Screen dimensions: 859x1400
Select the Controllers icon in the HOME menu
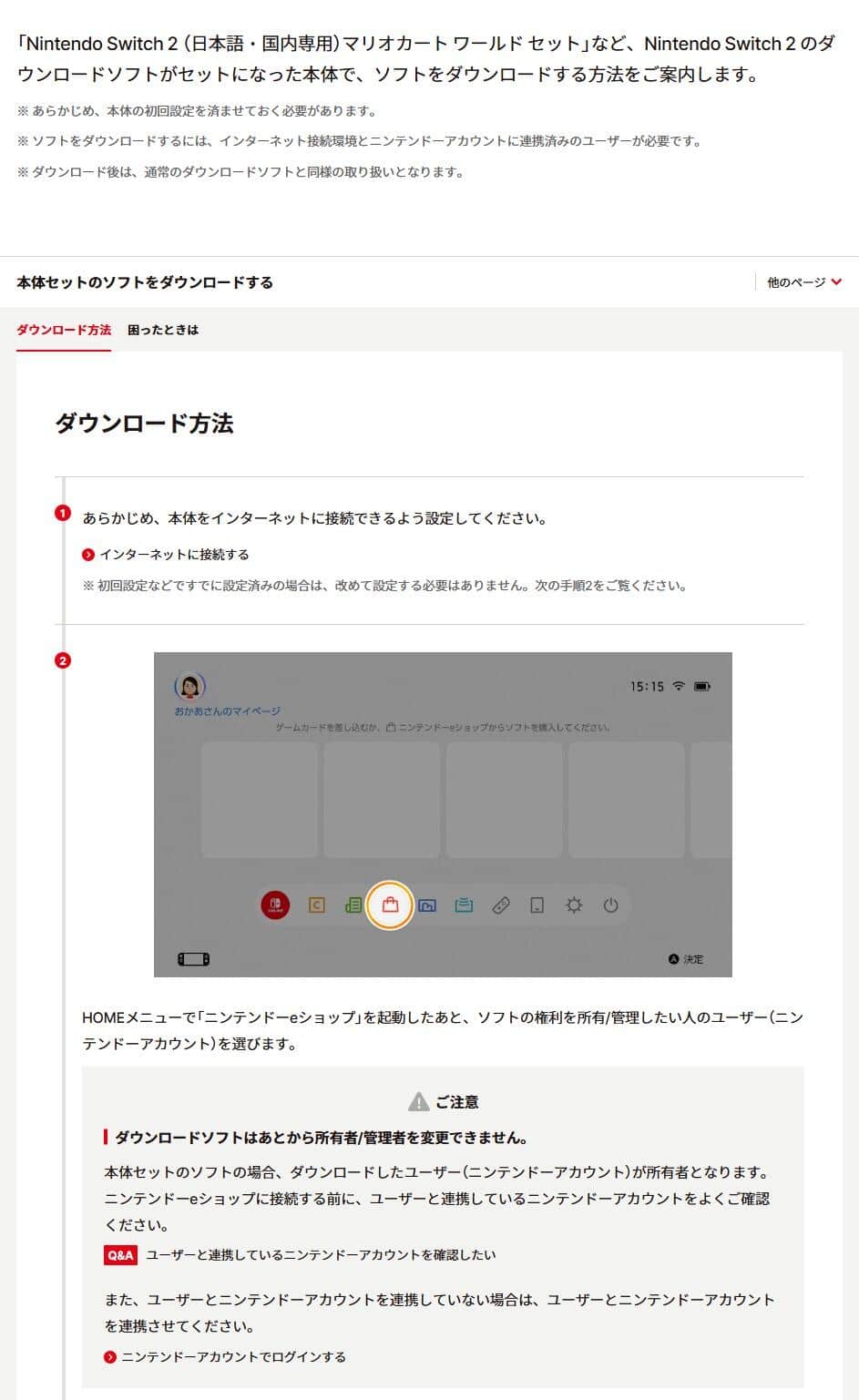(x=502, y=905)
